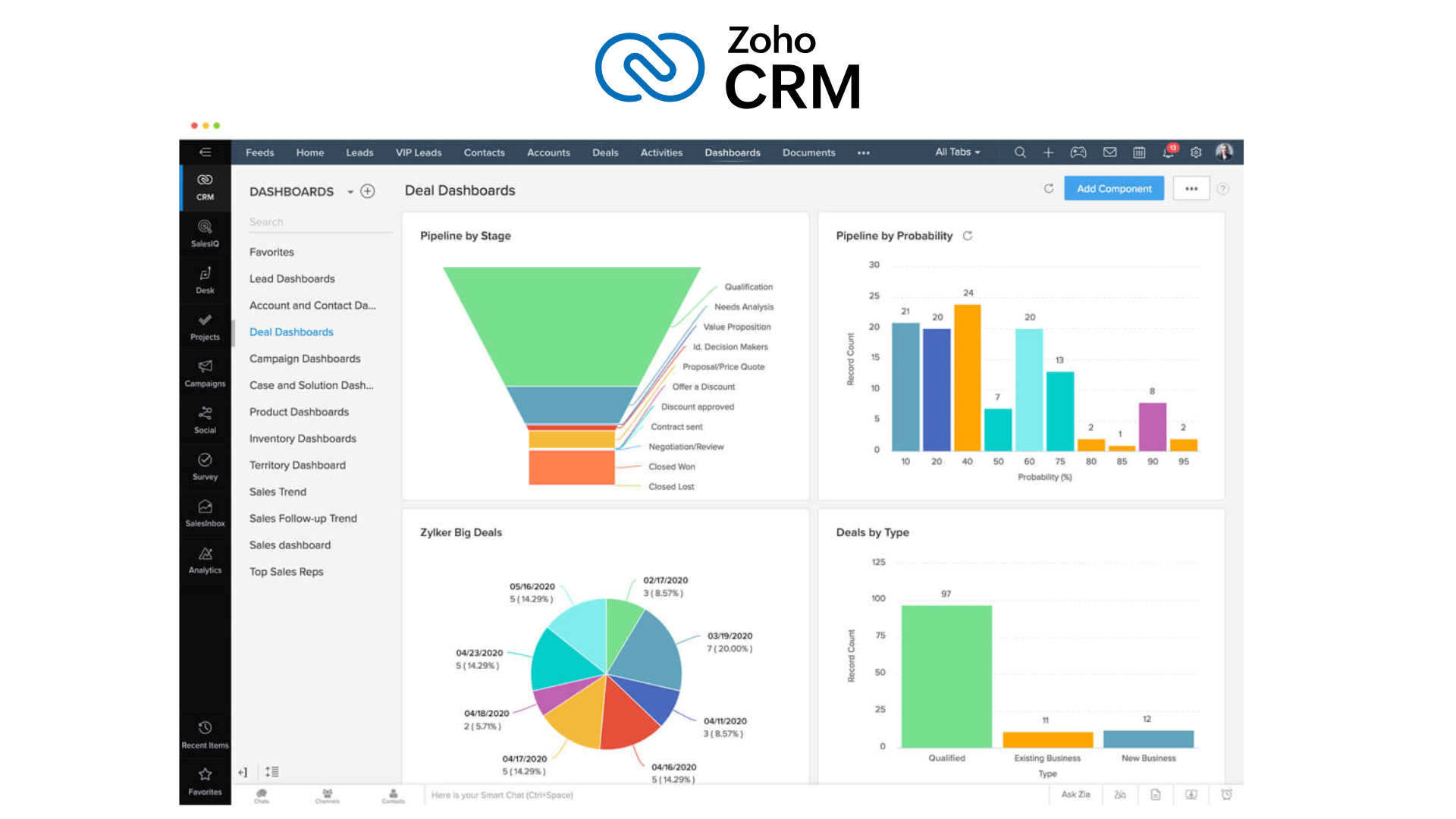This screenshot has width=1456, height=819.
Task: Collapse the left app sidebar menu icon
Action: coord(205,152)
